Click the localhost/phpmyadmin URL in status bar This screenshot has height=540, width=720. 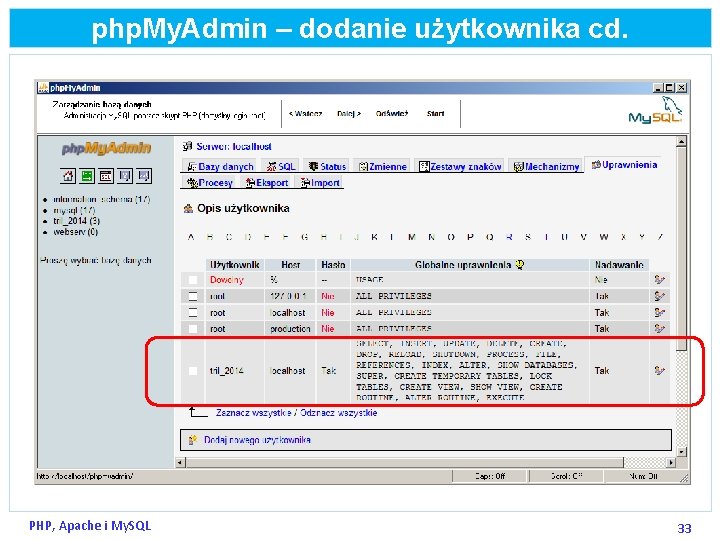pyautogui.click(x=84, y=476)
